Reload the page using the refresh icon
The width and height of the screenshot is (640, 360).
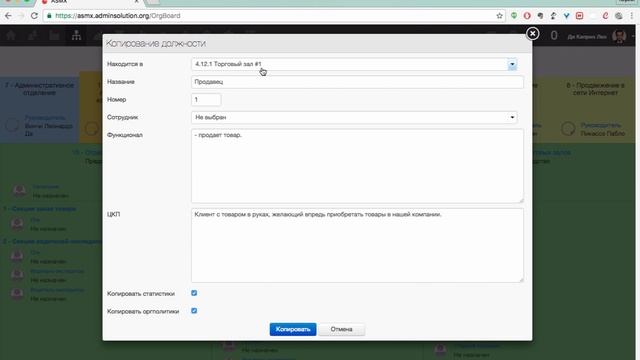click(34, 16)
